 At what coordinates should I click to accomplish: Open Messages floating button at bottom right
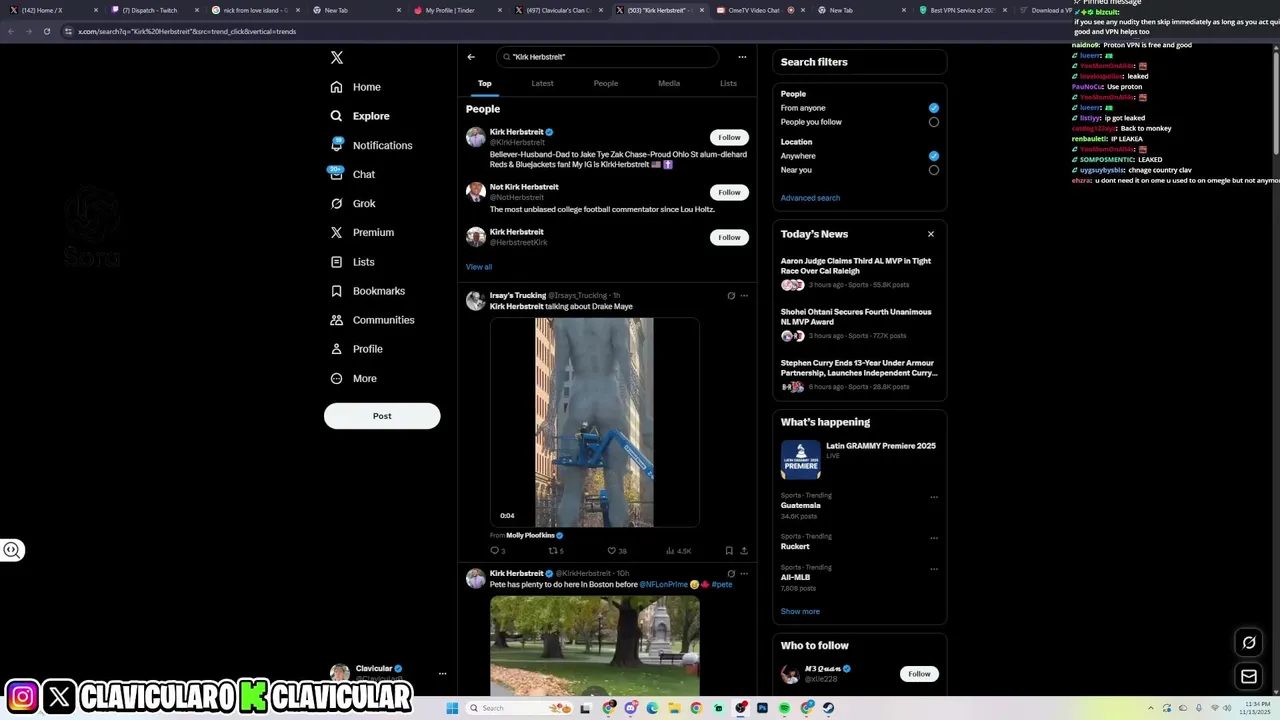1249,677
